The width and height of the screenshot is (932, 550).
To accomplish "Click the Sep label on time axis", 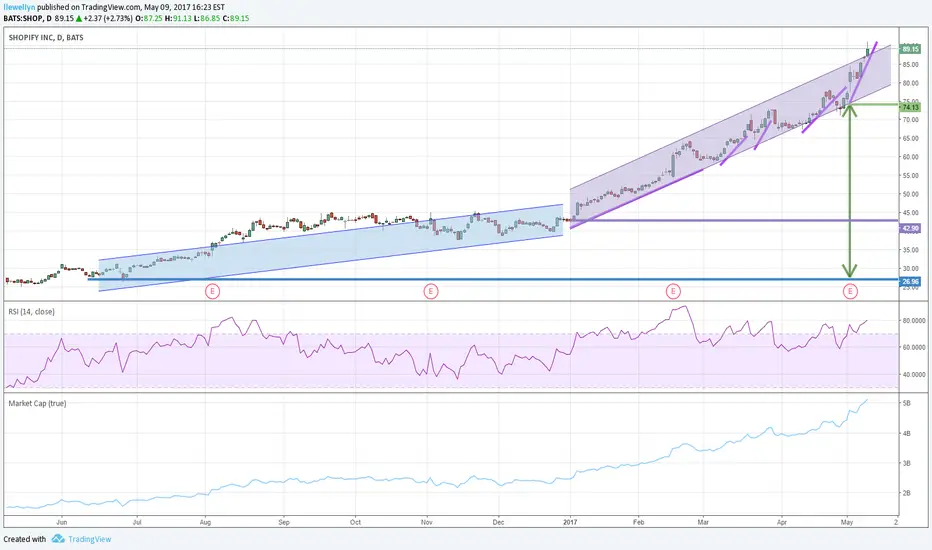I will click(284, 522).
